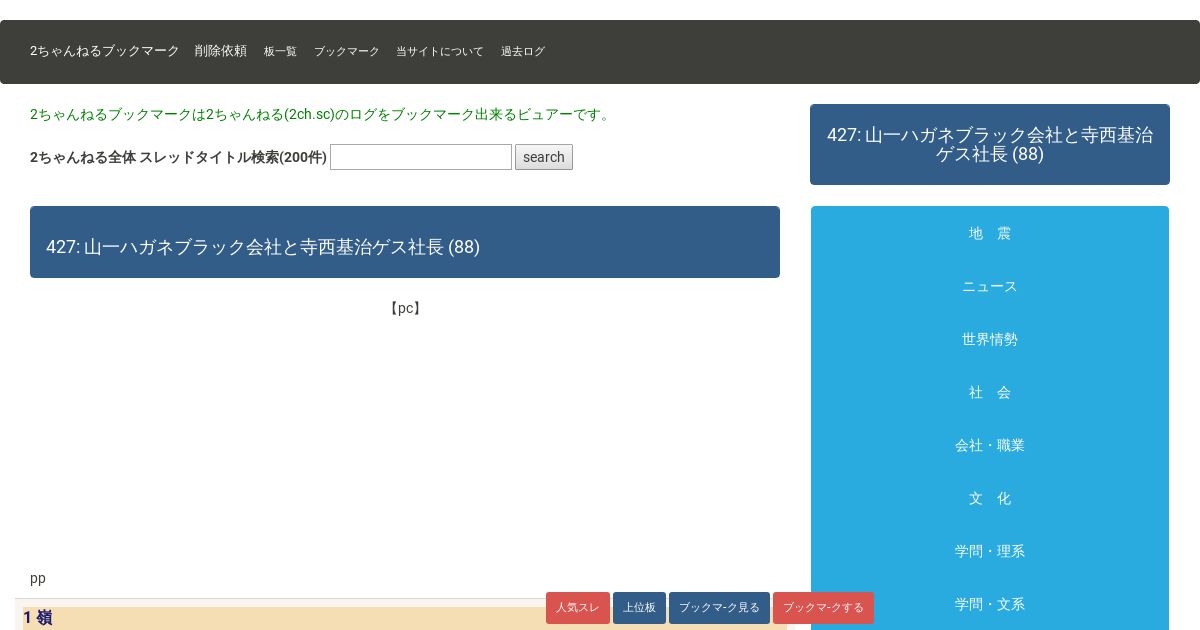
Task: Select 会社・職業 category in sidebar
Action: (990, 445)
